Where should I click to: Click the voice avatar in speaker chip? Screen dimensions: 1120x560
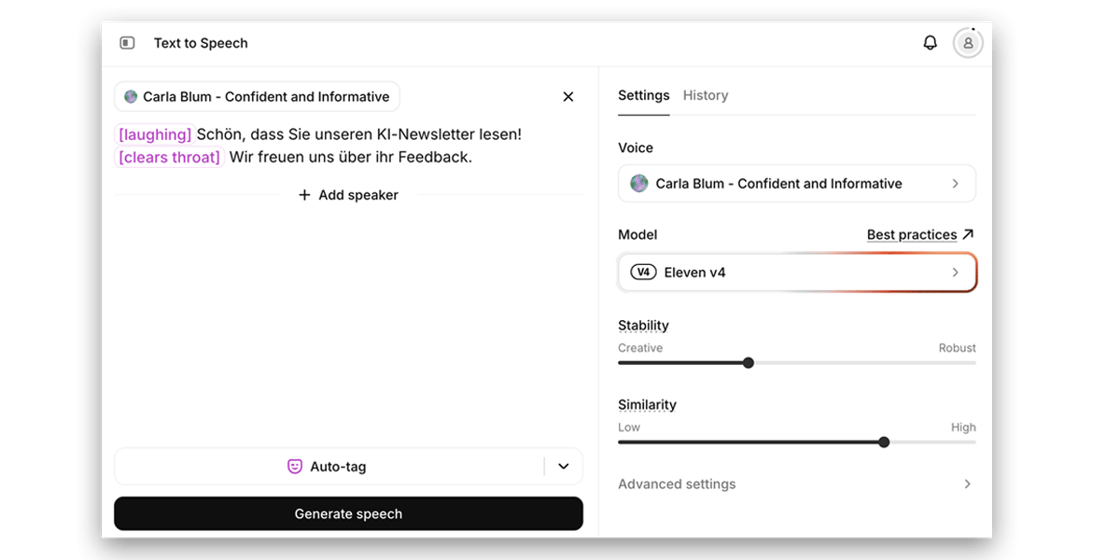131,96
